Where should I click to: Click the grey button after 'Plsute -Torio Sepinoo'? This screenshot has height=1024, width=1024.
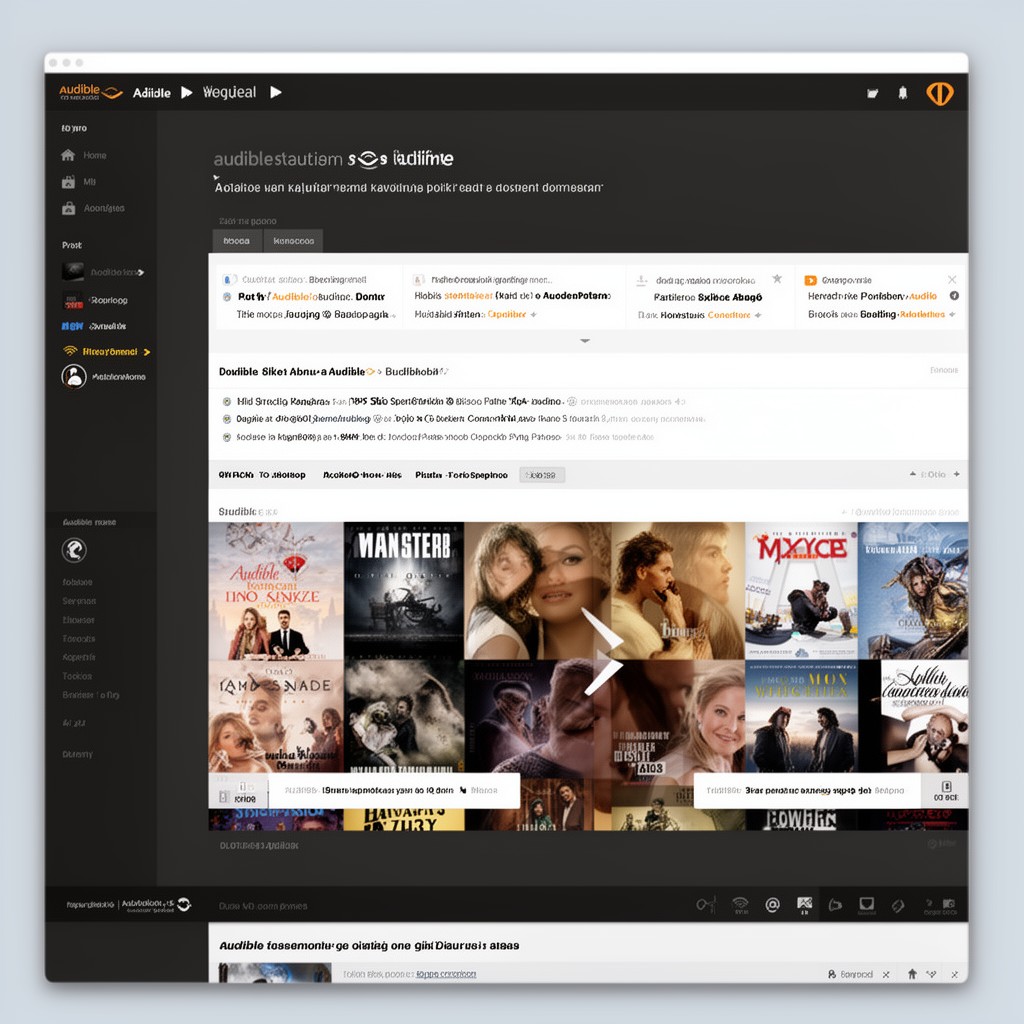[x=541, y=475]
